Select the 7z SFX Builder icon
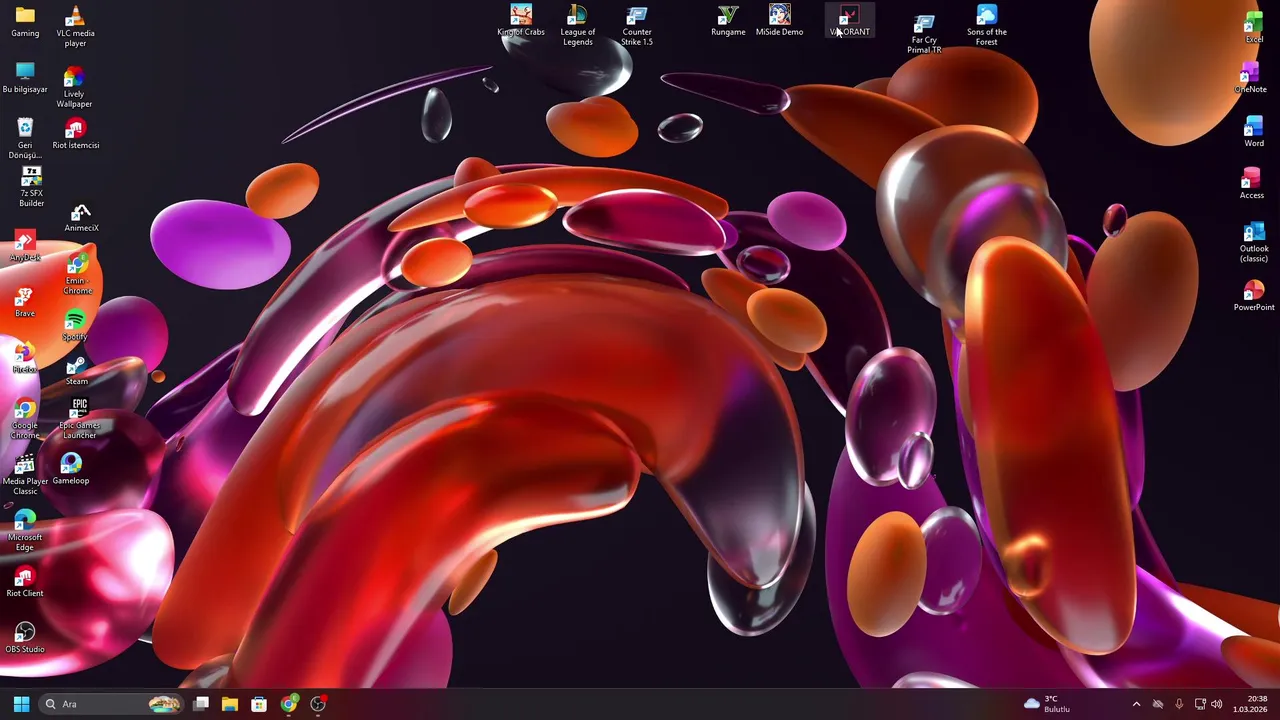This screenshot has height=720, width=1280. 31,187
